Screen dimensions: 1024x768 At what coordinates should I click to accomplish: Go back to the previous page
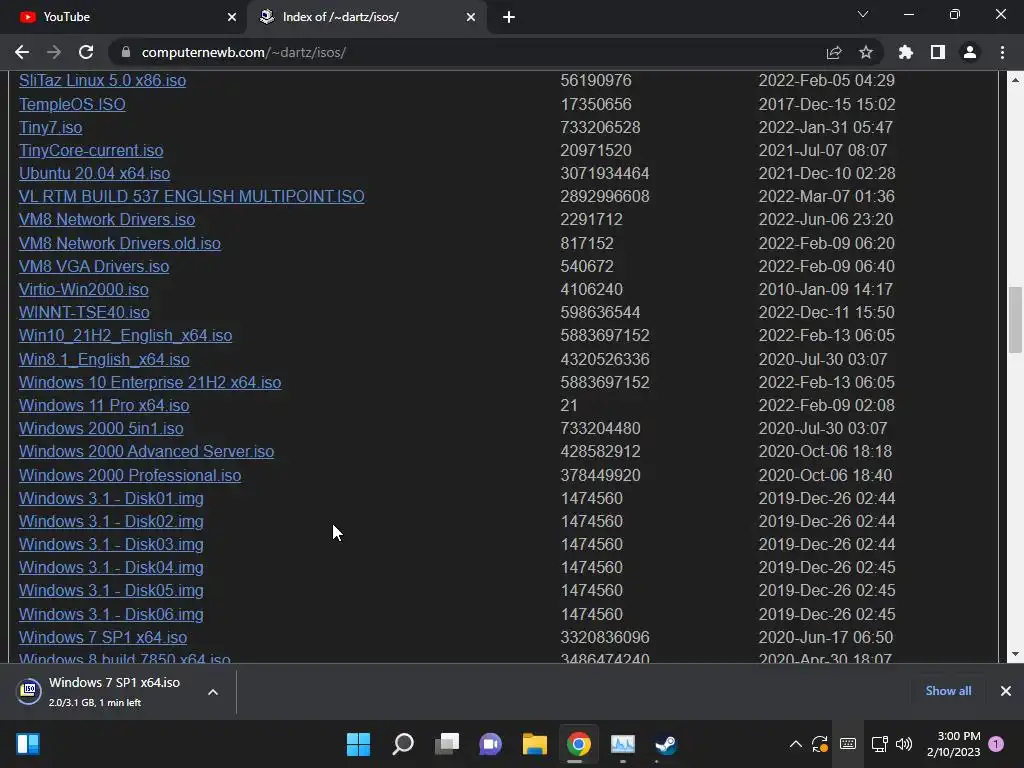(x=22, y=52)
